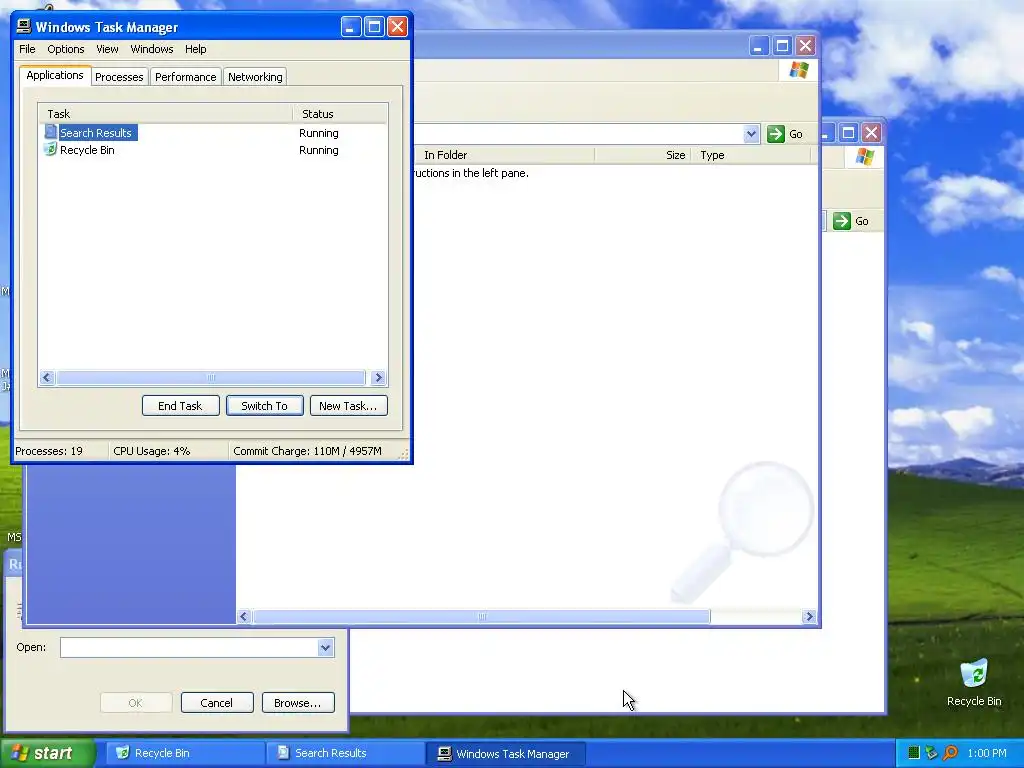The image size is (1024, 768).
Task: Switch to the Performance tab
Action: [x=185, y=77]
